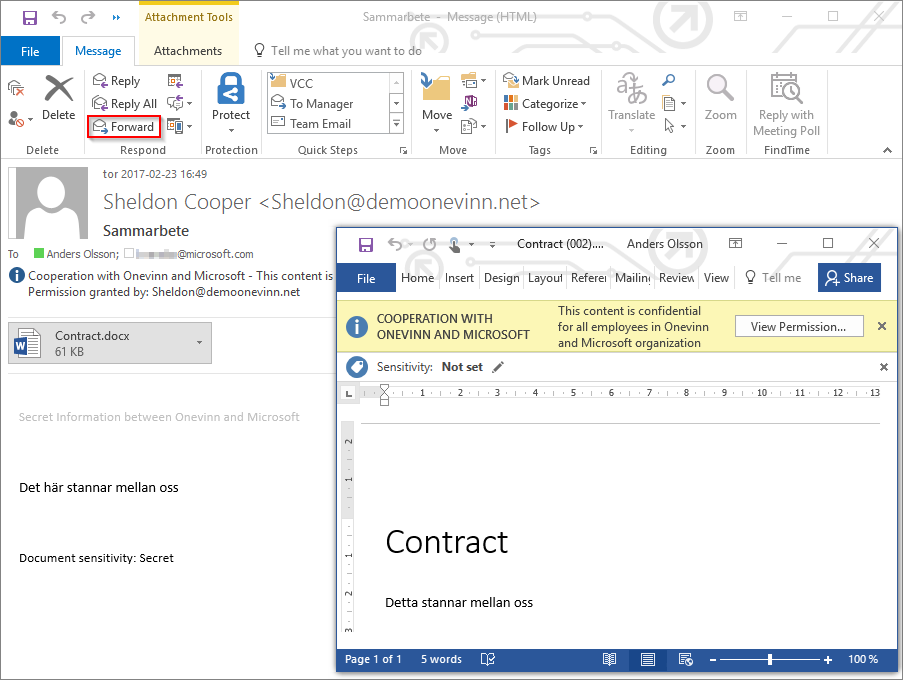Click Reply All in the ribbon
This screenshot has width=903, height=680.
click(x=124, y=104)
